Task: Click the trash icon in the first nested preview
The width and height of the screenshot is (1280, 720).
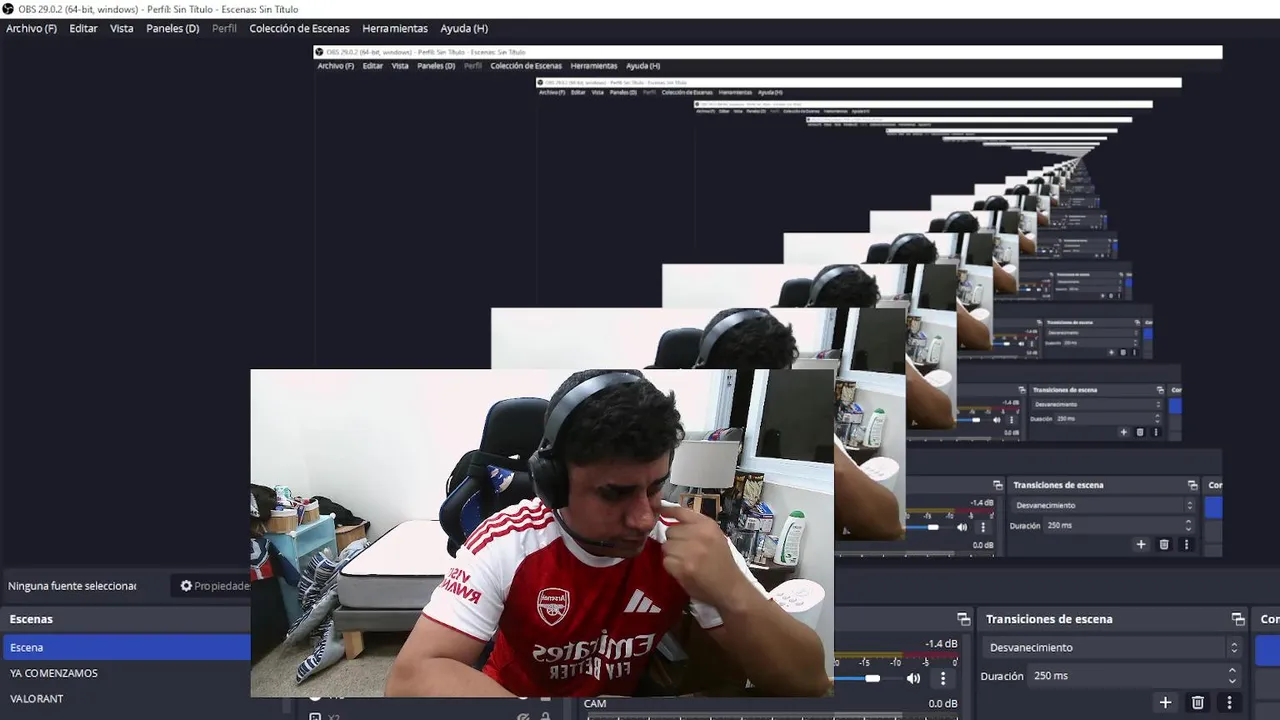Action: [x=1164, y=545]
